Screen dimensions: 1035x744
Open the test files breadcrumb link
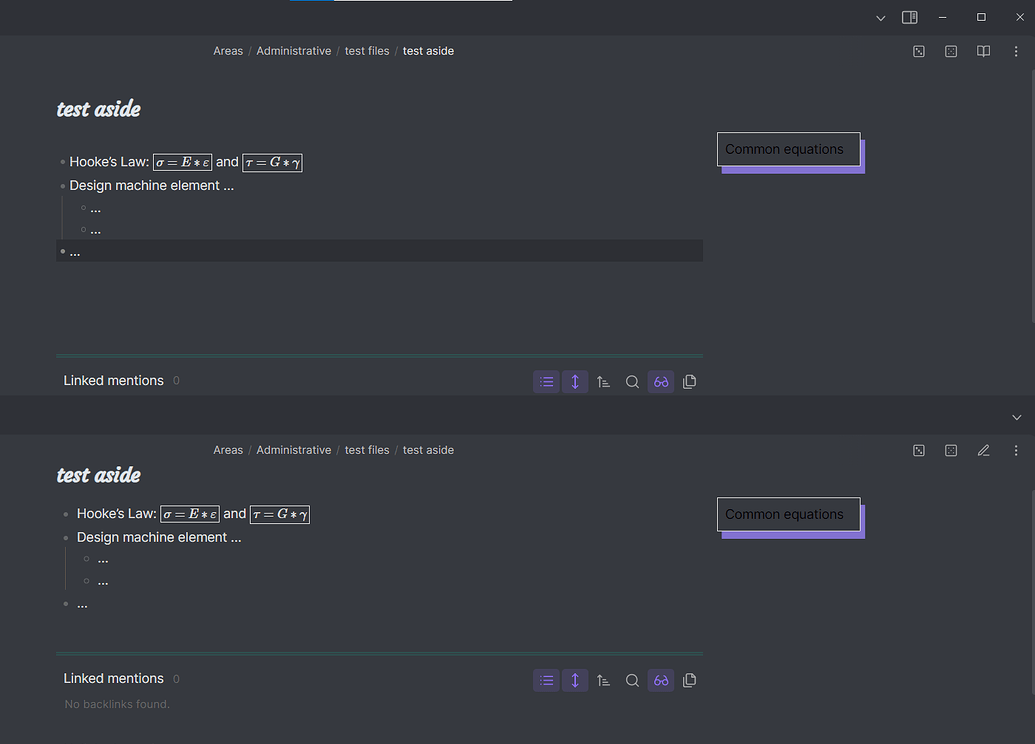(367, 50)
